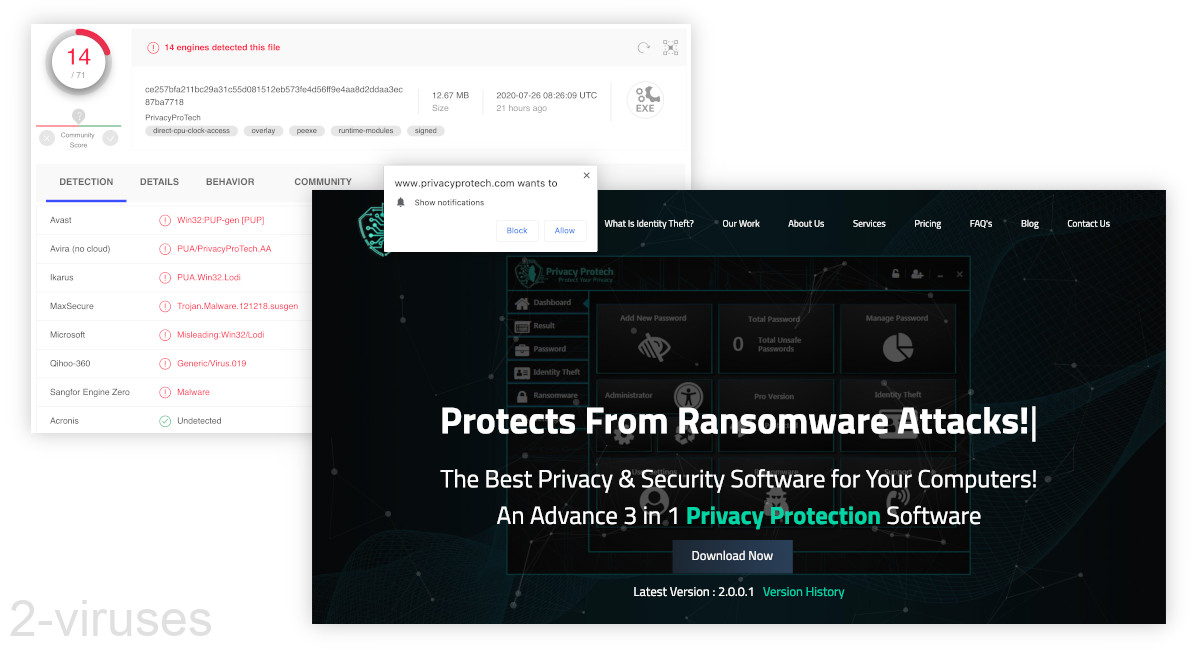This screenshot has width=1200, height=650.
Task: Click the 'signed' tag
Action: pyautogui.click(x=427, y=131)
